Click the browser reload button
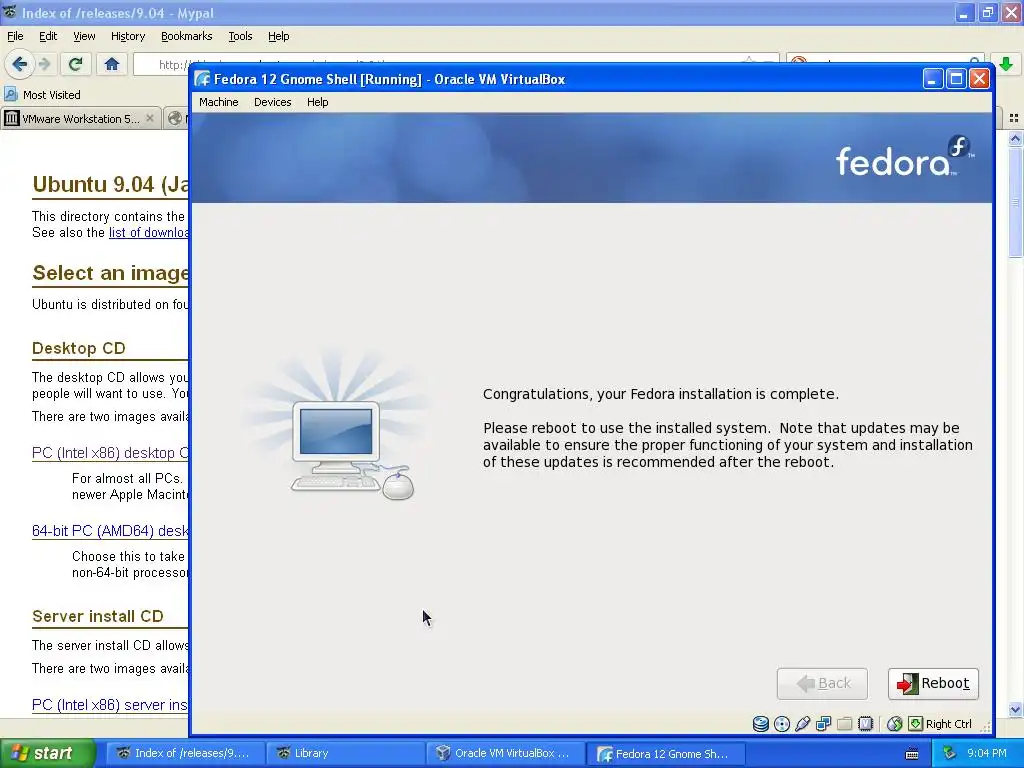The image size is (1024, 768). [x=75, y=64]
